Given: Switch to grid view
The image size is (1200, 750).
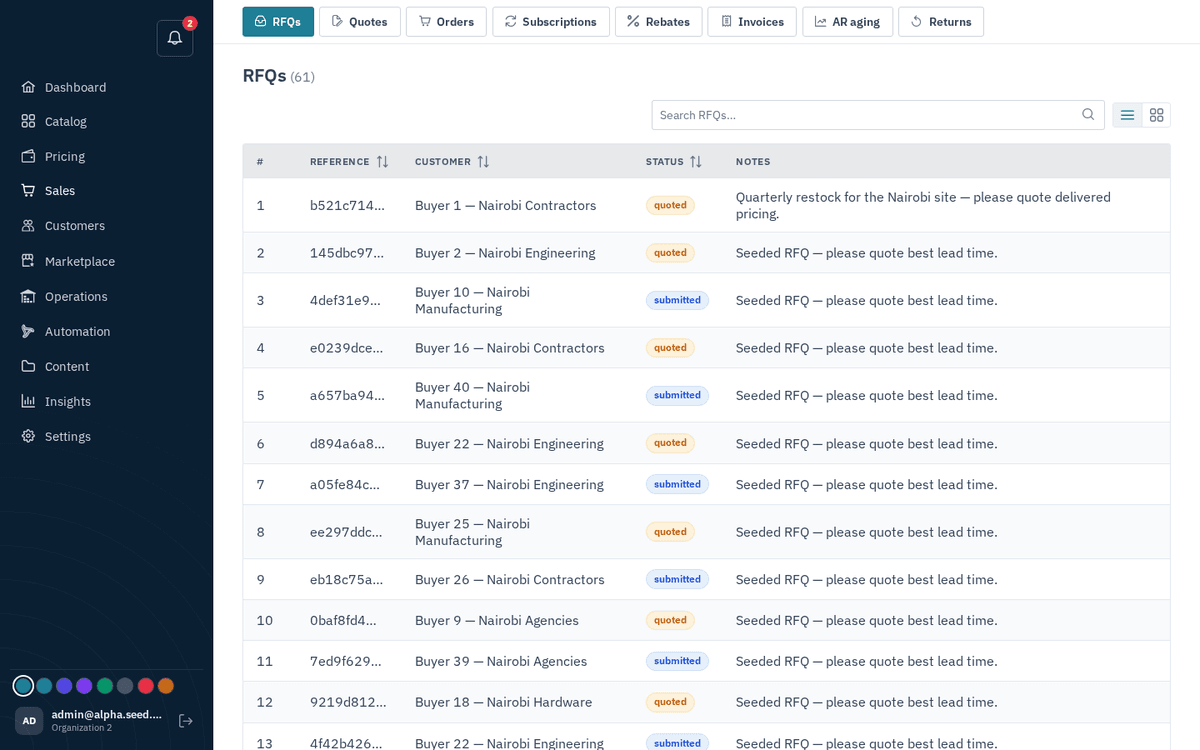Looking at the screenshot, I should (1156, 115).
